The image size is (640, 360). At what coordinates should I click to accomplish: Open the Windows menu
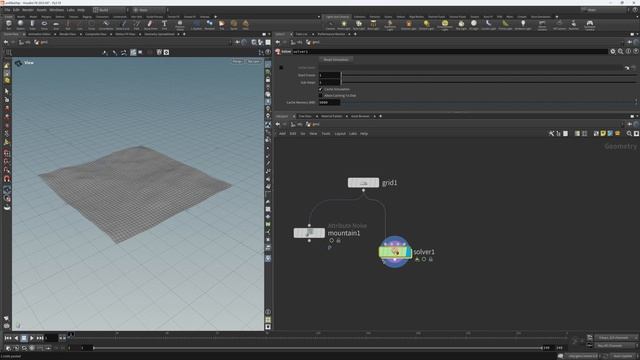point(56,10)
